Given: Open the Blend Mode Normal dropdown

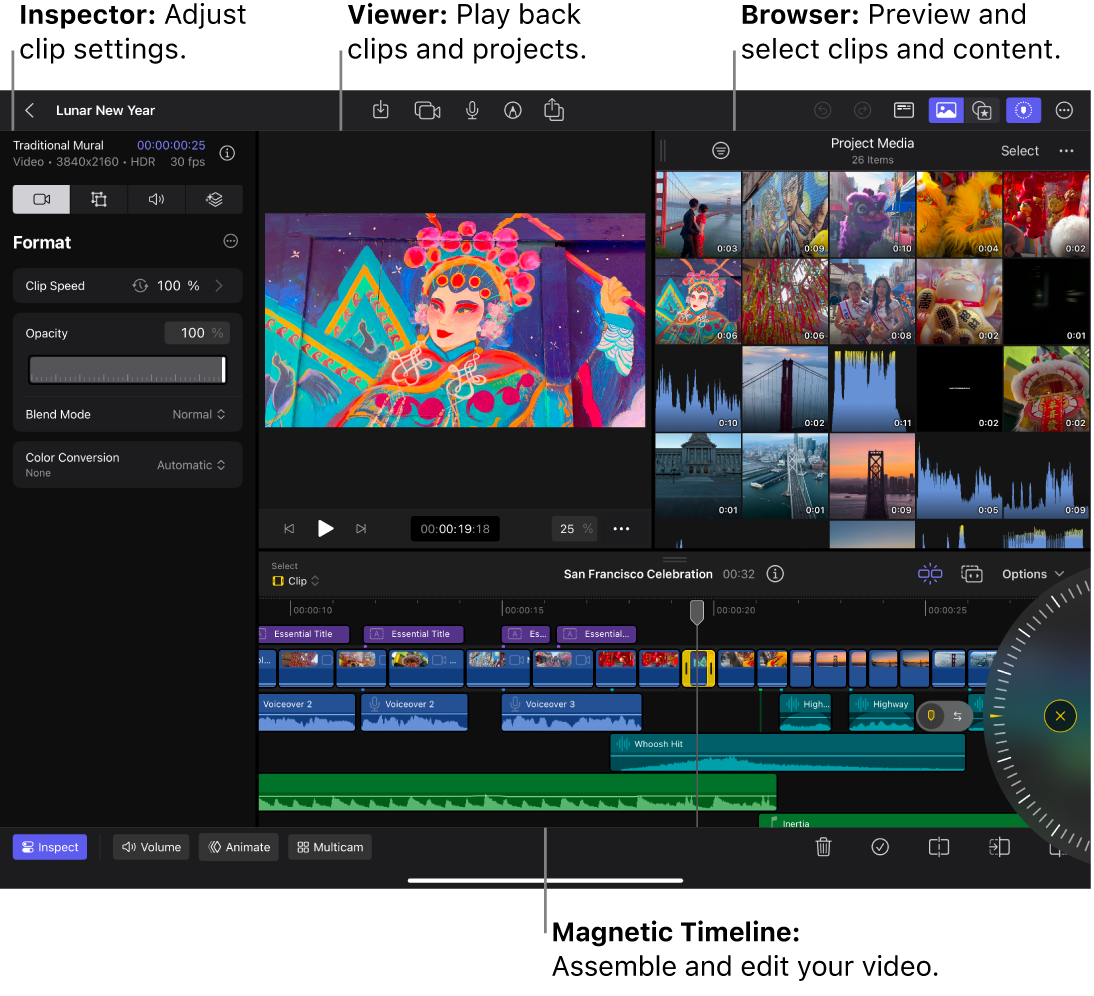Looking at the screenshot, I should click(199, 414).
